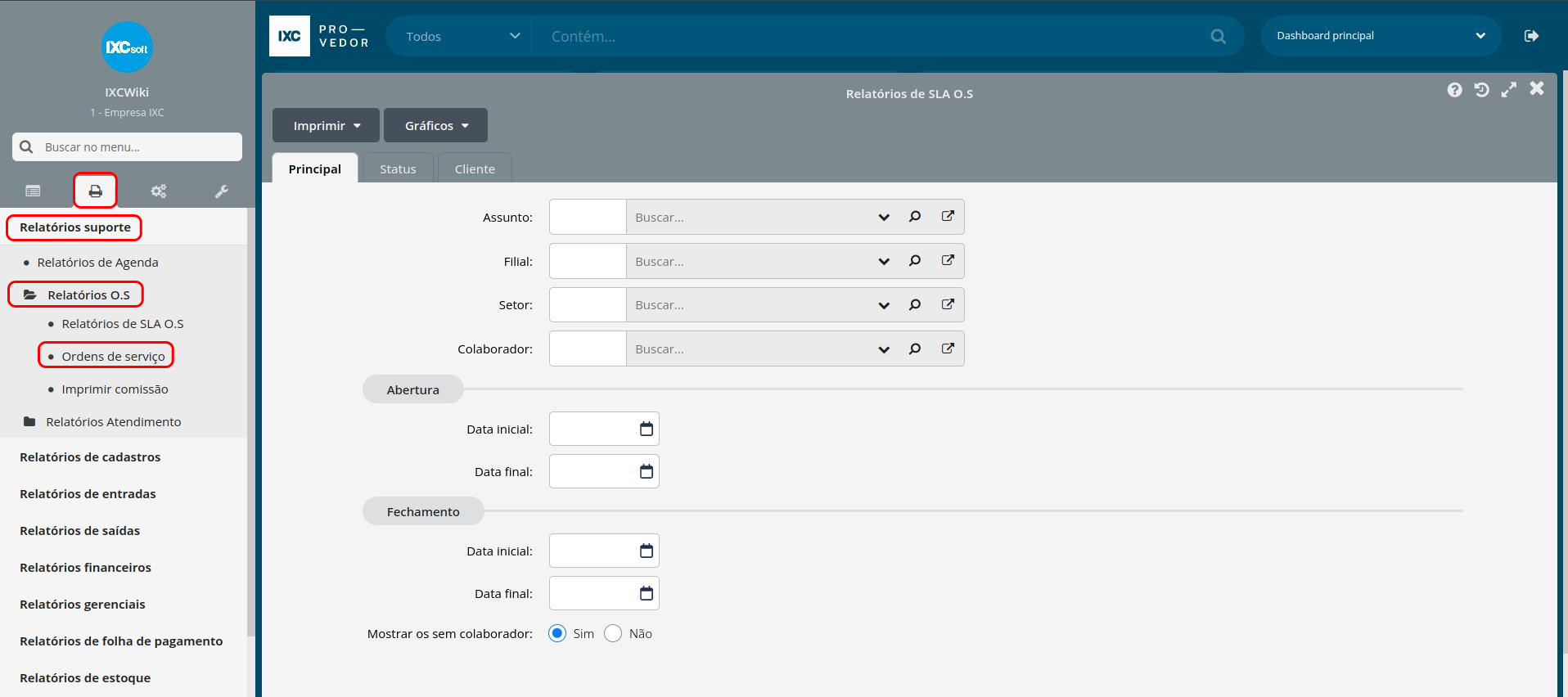Open Relatórios financeiros menu section
Image resolution: width=1568 pixels, height=697 pixels.
(x=85, y=567)
